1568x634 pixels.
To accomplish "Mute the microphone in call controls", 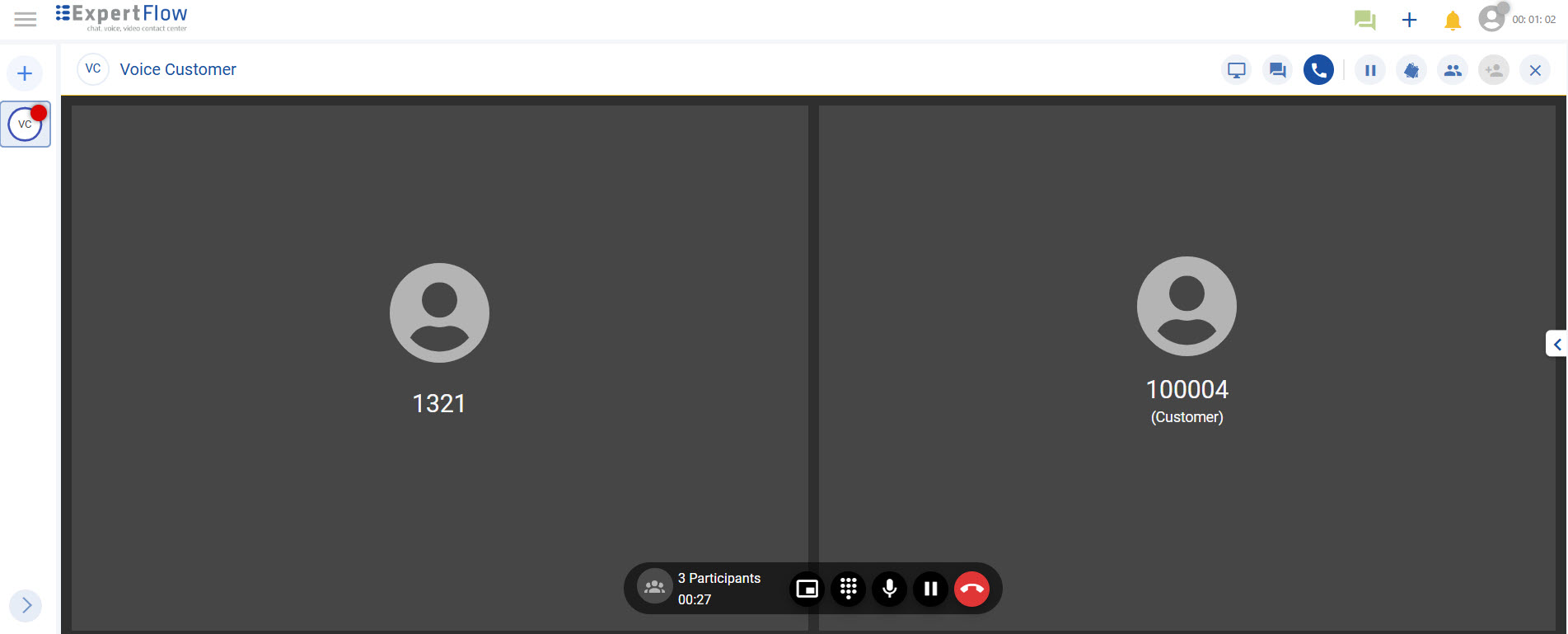I will coord(889,589).
